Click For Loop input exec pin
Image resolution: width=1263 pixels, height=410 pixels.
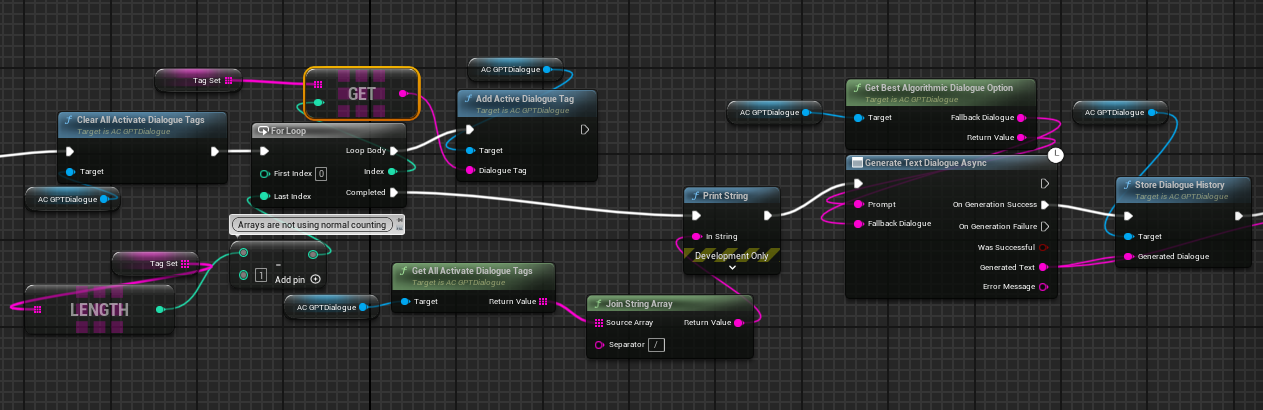(264, 151)
